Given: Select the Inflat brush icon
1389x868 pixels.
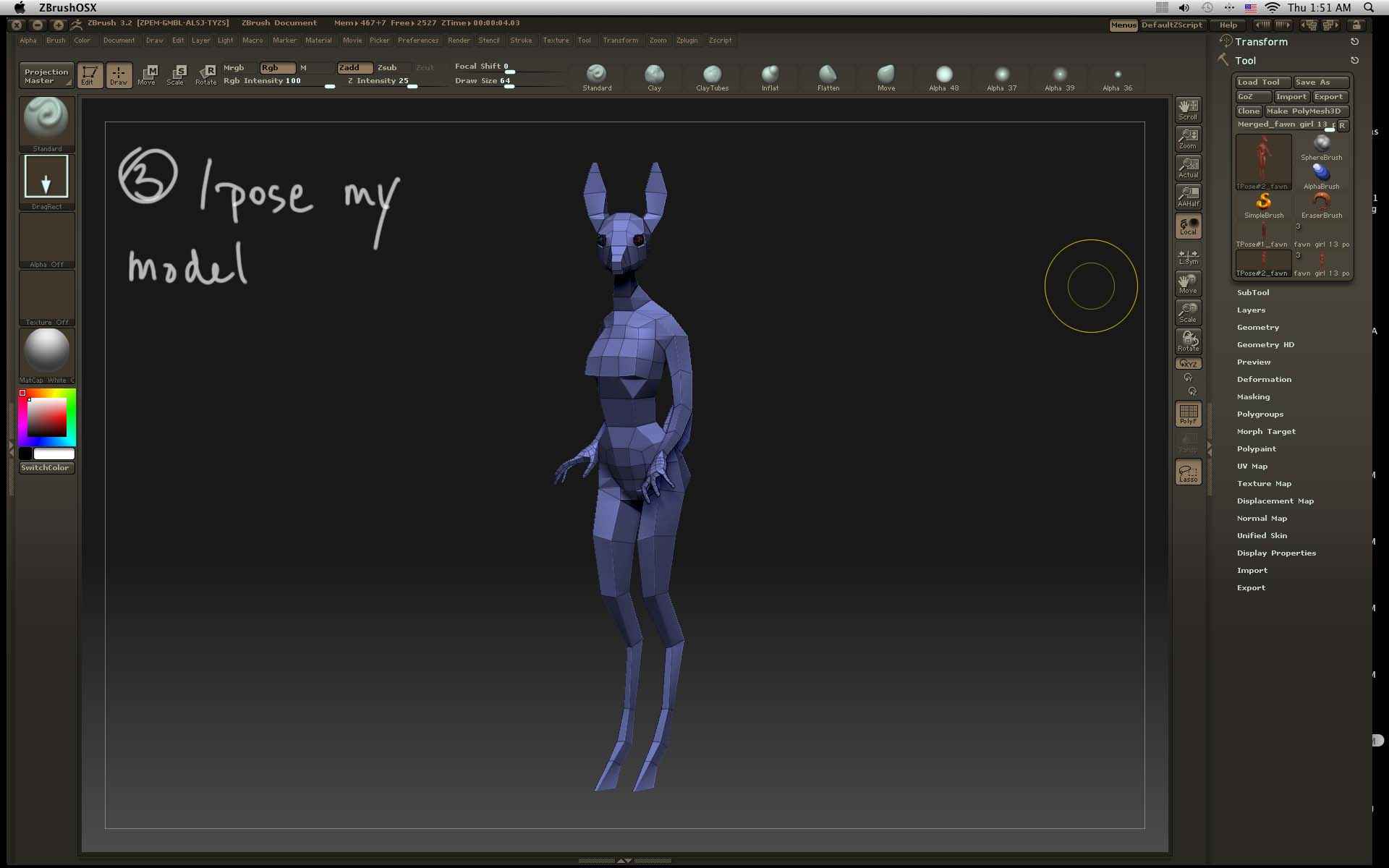Looking at the screenshot, I should pyautogui.click(x=770, y=75).
